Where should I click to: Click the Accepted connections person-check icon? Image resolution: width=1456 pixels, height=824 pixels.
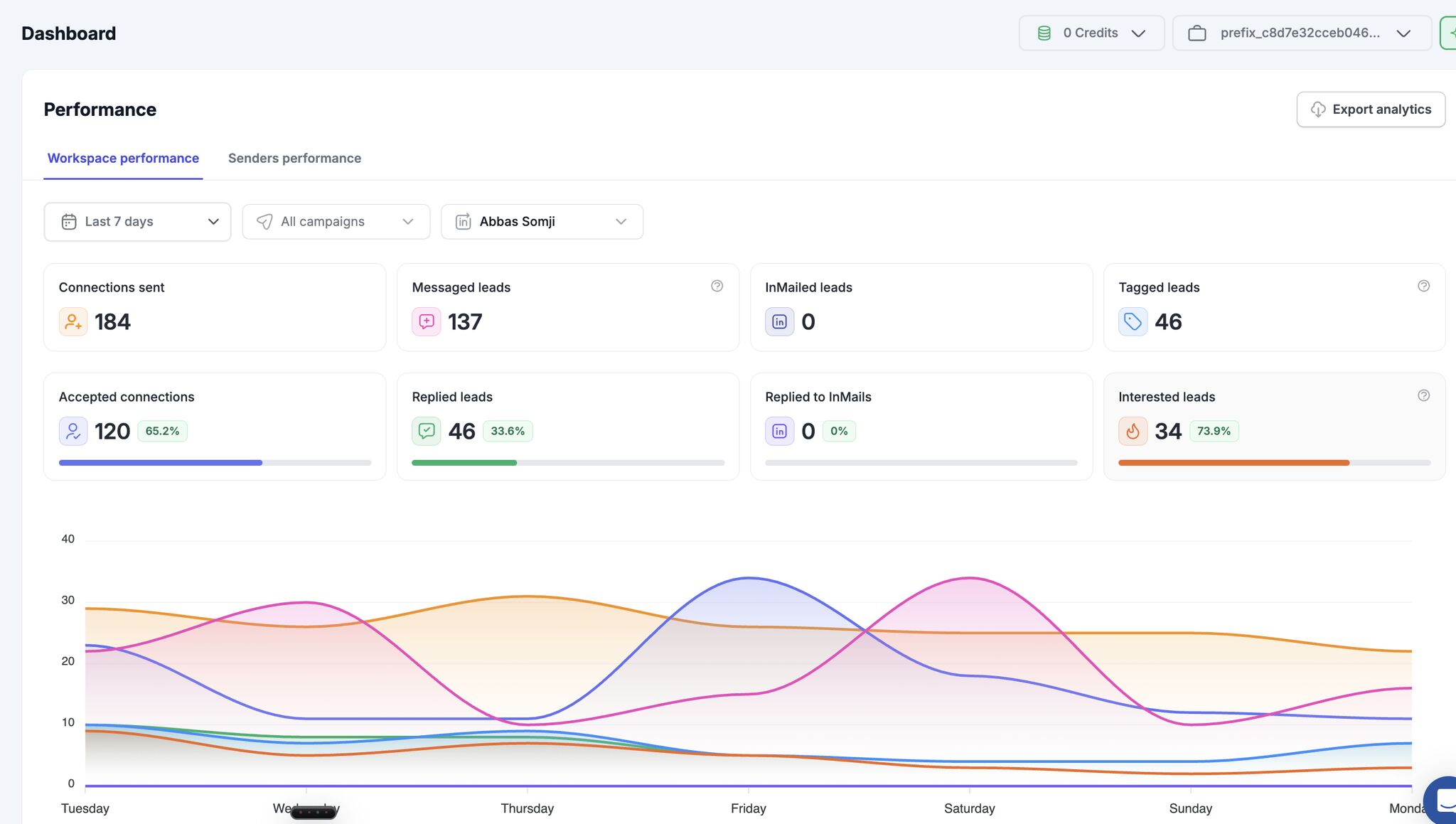pos(73,431)
